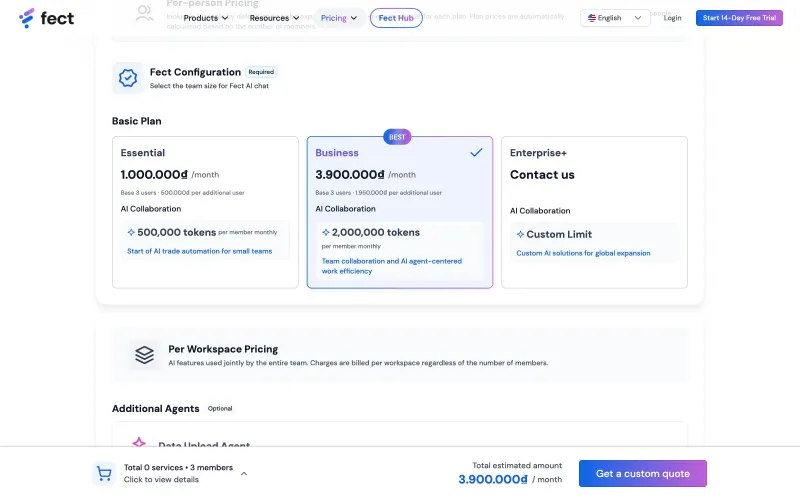Screen dimensions: 800x500
Task: Select the Enterprise+ plan card
Action: click(x=594, y=212)
